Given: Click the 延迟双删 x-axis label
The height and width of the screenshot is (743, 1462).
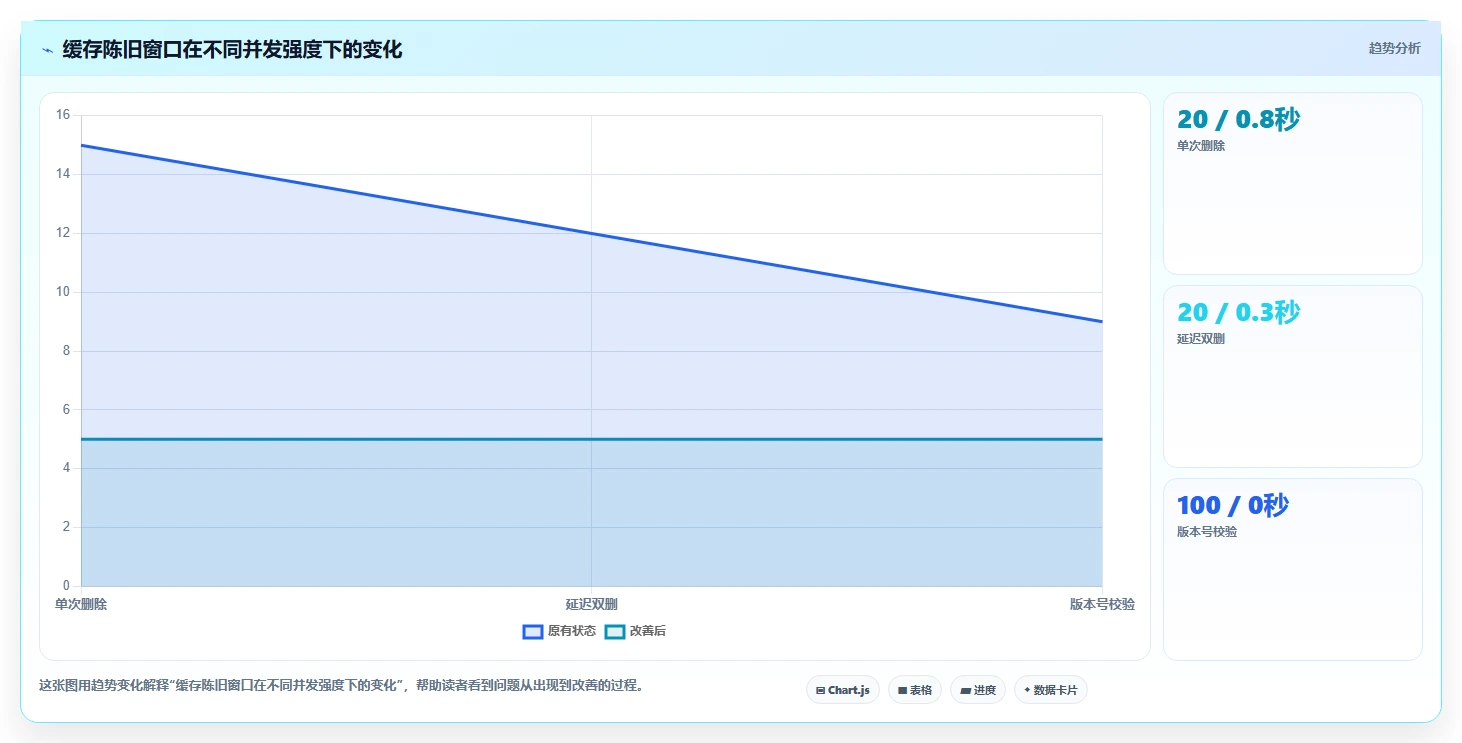Looking at the screenshot, I should click(x=591, y=604).
